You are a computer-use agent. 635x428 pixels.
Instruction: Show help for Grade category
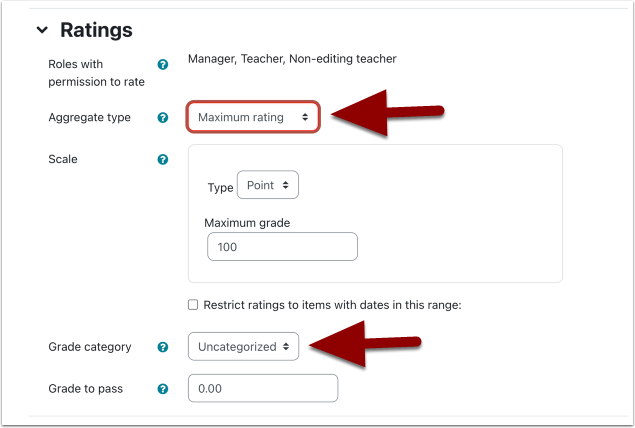[163, 348]
